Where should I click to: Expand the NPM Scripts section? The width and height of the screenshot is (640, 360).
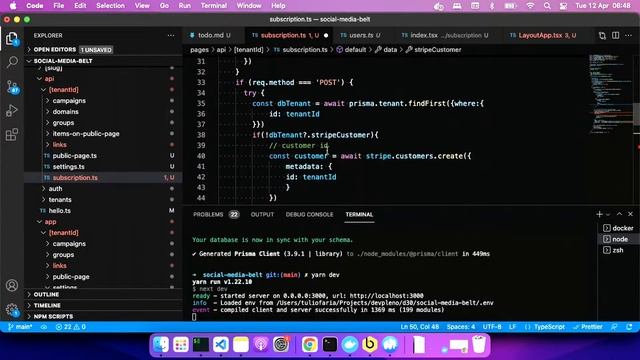pyautogui.click(x=53, y=316)
